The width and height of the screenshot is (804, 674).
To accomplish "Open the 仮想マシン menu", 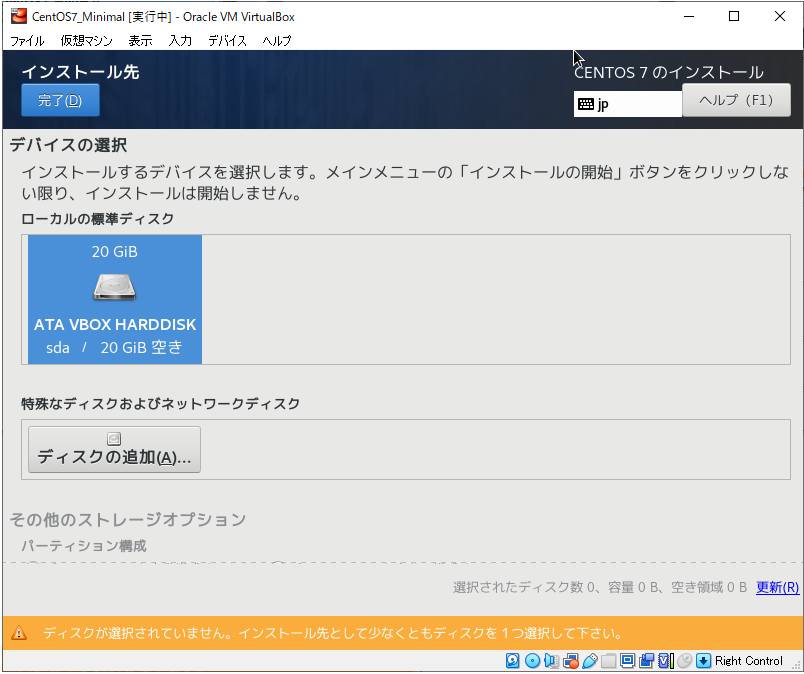I will coord(86,41).
